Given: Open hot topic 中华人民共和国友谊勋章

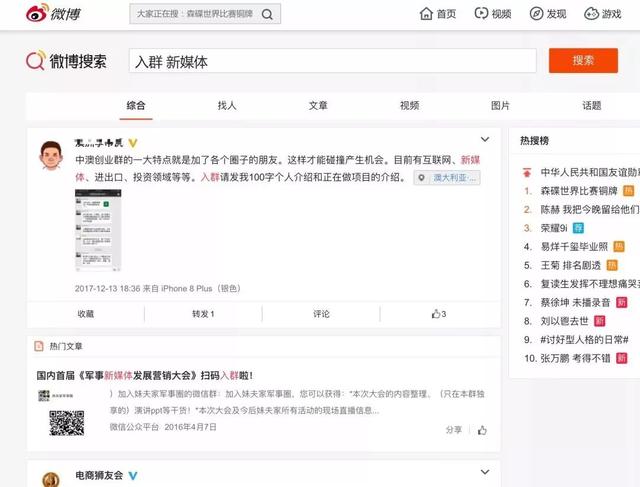Looking at the screenshot, I should [x=590, y=172].
